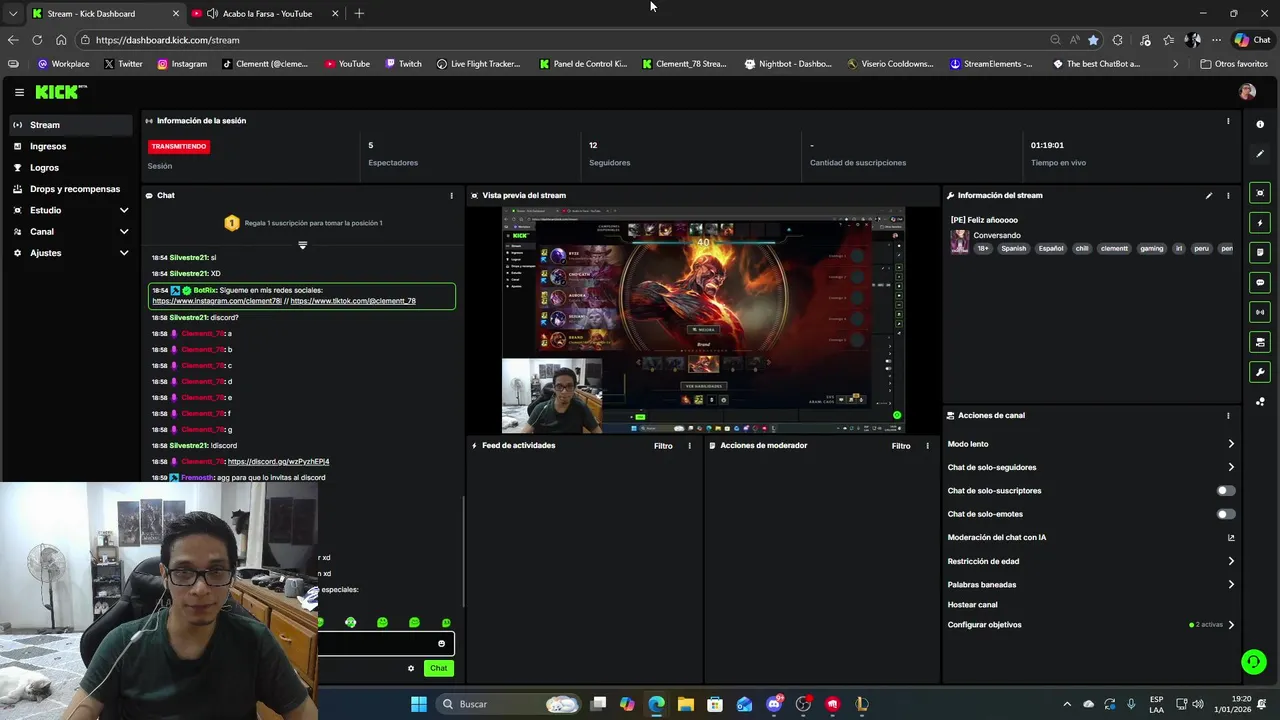The image size is (1280, 720).
Task: Switch to Acabo la Farsa YouTube tab
Action: [264, 14]
